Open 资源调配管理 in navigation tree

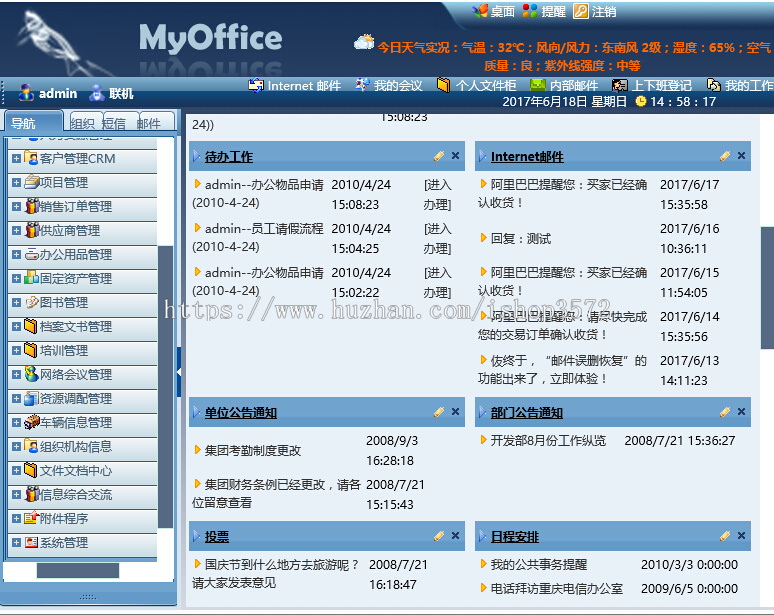[76, 399]
